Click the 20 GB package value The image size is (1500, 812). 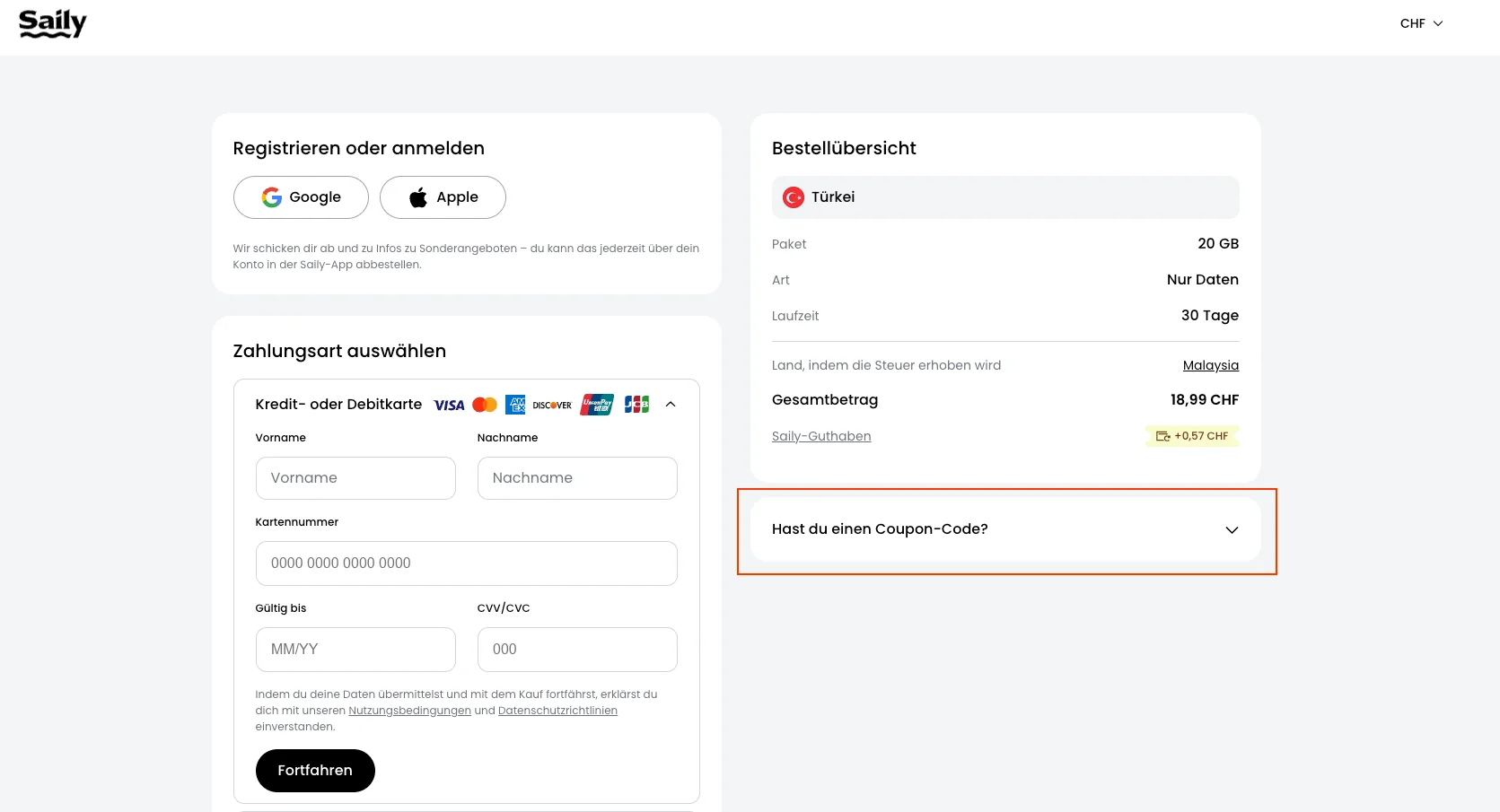pos(1218,244)
